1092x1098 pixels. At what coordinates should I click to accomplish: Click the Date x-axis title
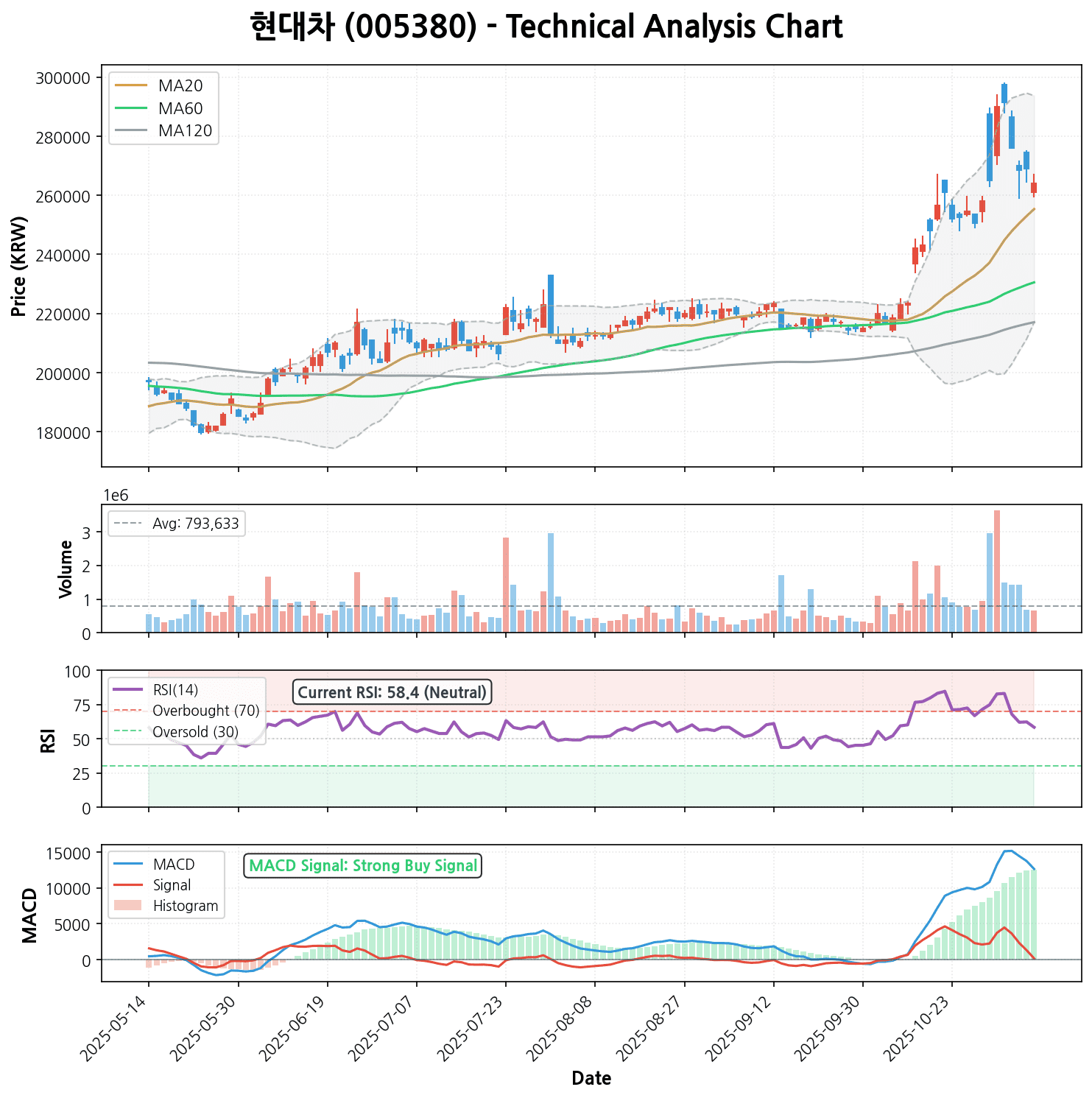(591, 1078)
